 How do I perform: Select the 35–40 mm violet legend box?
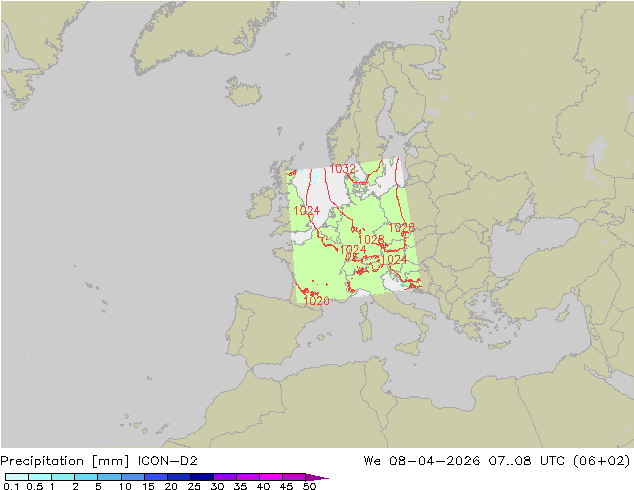(248, 477)
